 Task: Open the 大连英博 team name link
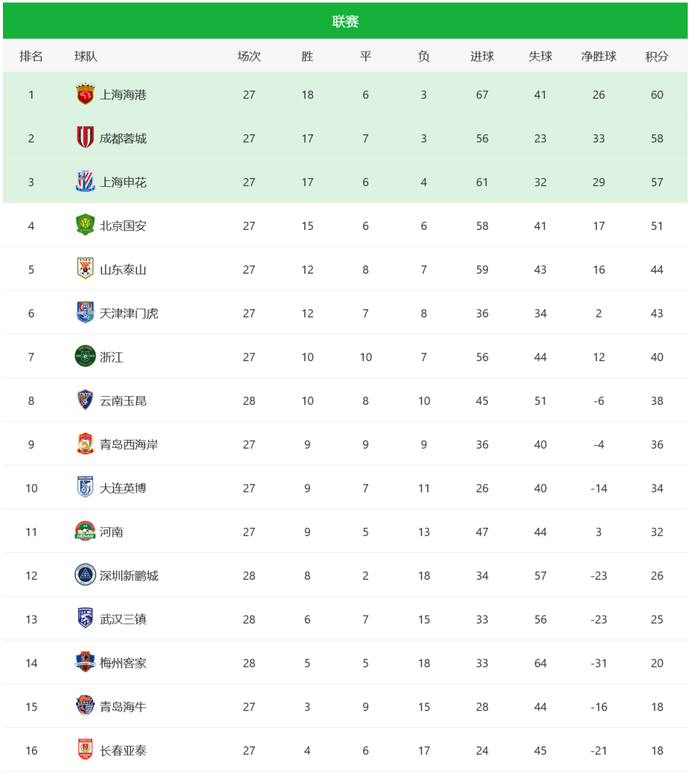click(x=123, y=488)
